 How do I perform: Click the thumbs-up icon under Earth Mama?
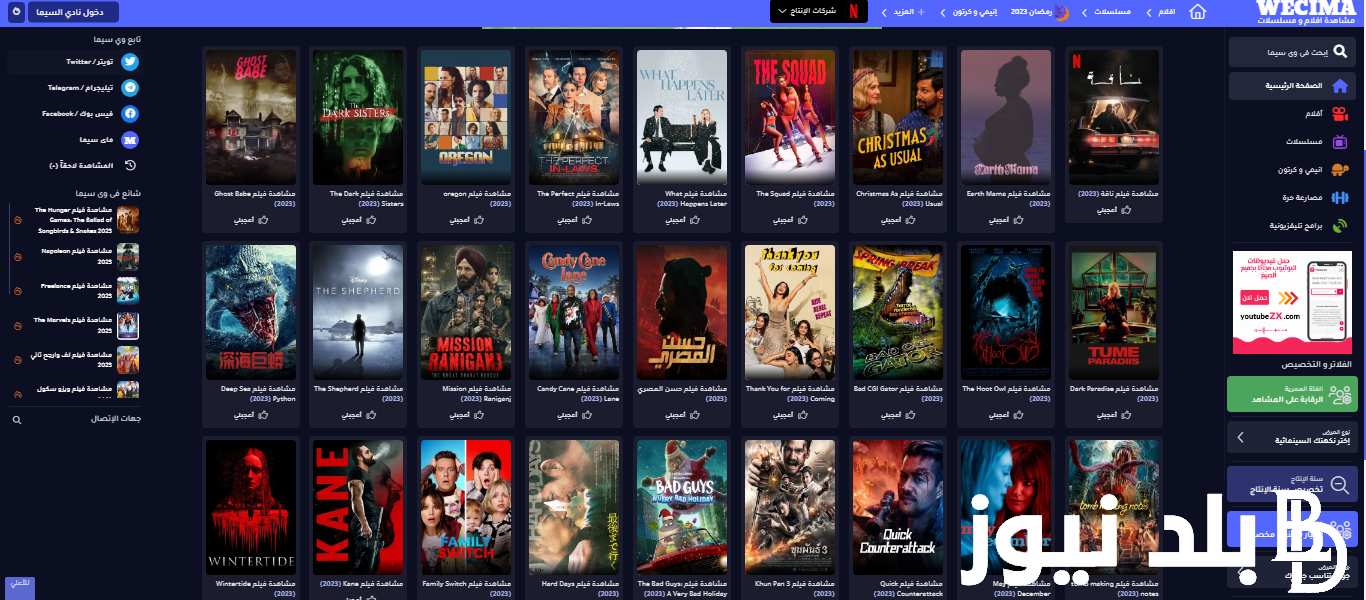pyautogui.click(x=1018, y=219)
